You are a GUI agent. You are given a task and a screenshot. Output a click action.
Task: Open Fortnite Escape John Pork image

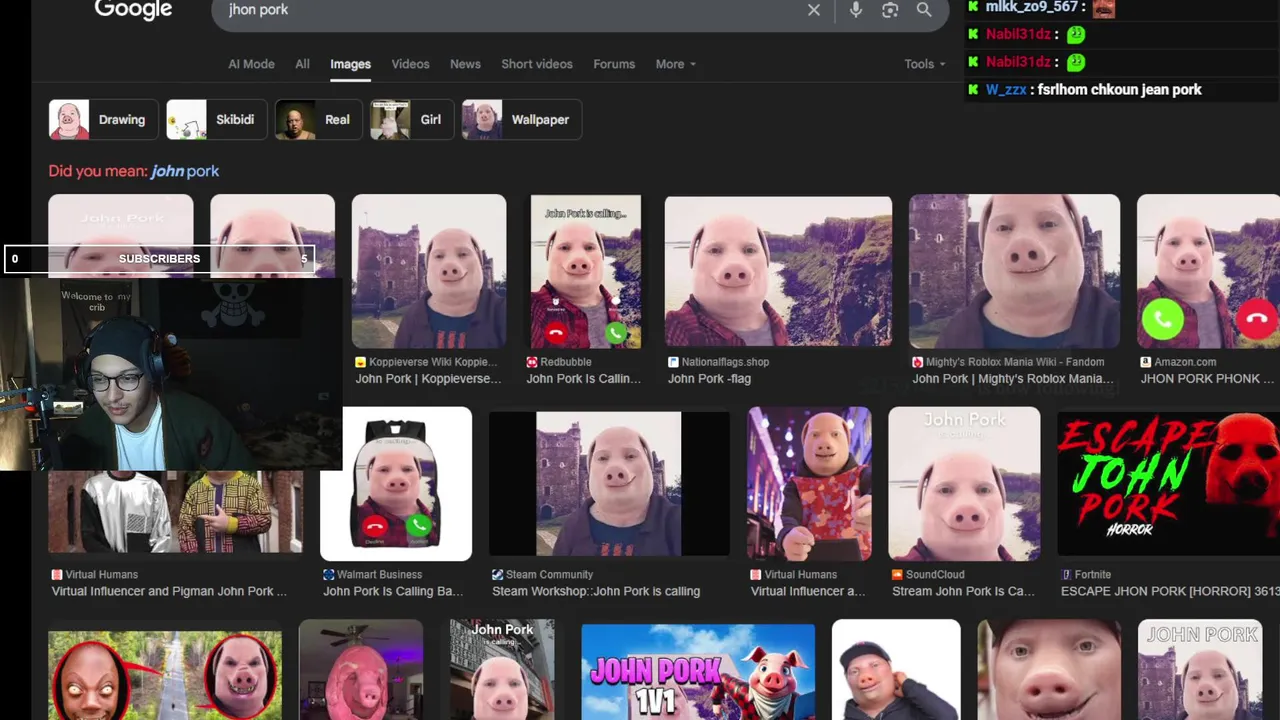pos(1168,484)
